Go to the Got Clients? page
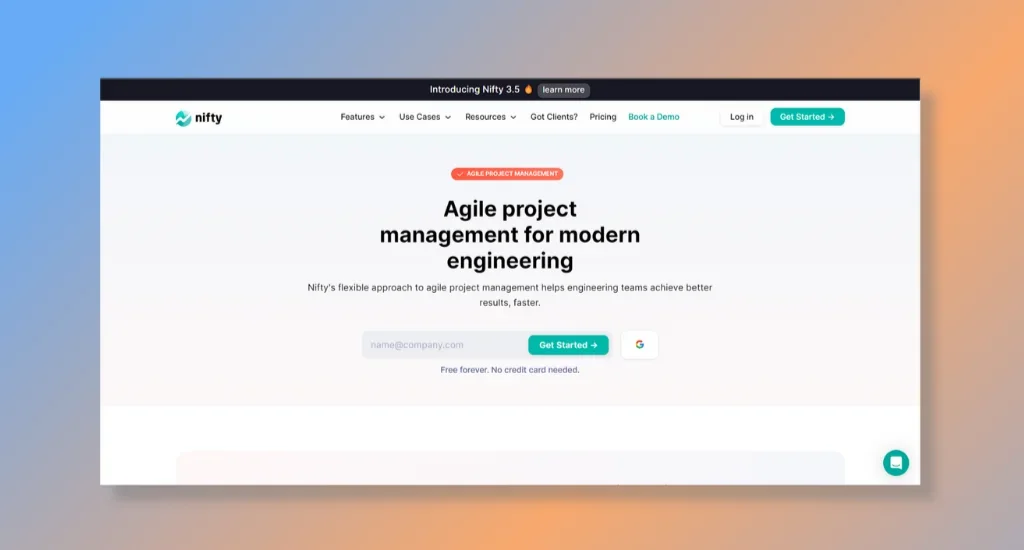 pyautogui.click(x=554, y=117)
